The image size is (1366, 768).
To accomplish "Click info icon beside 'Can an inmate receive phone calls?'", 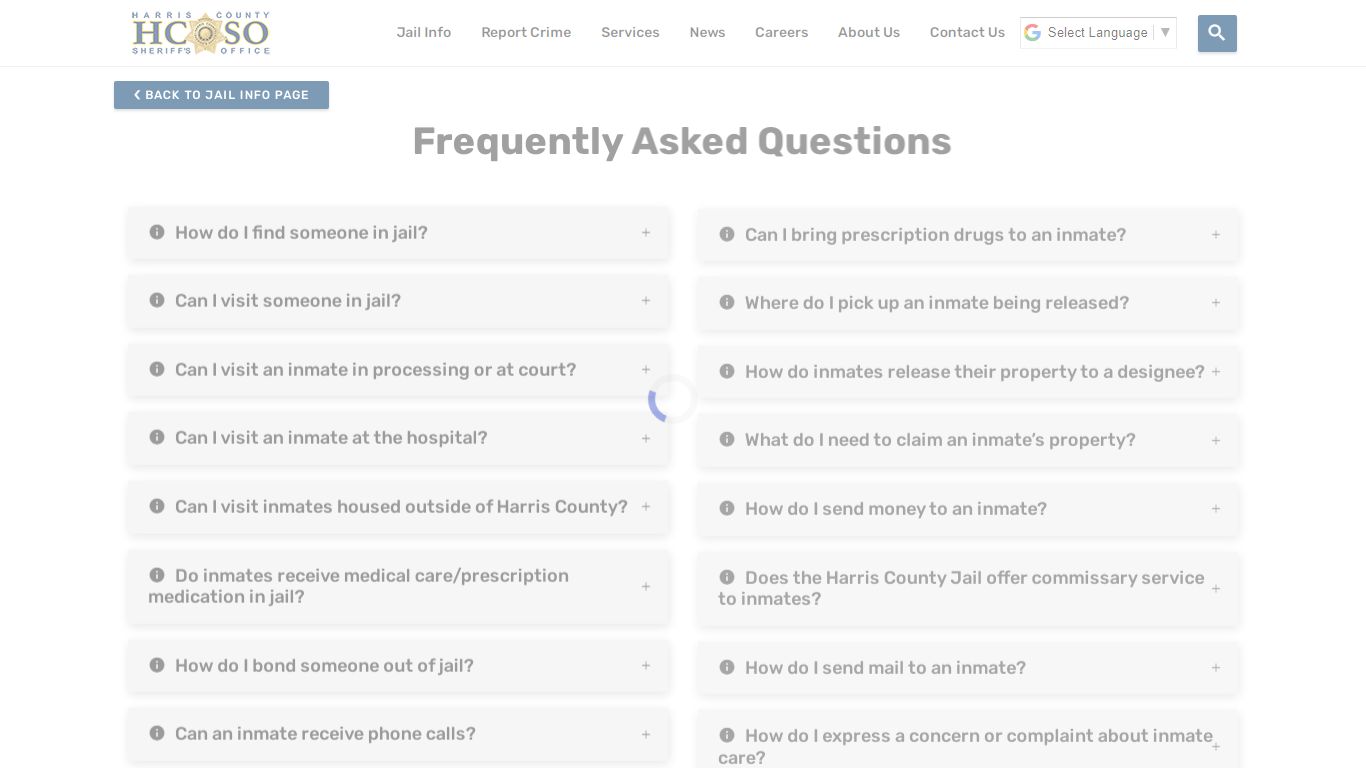I will (157, 733).
